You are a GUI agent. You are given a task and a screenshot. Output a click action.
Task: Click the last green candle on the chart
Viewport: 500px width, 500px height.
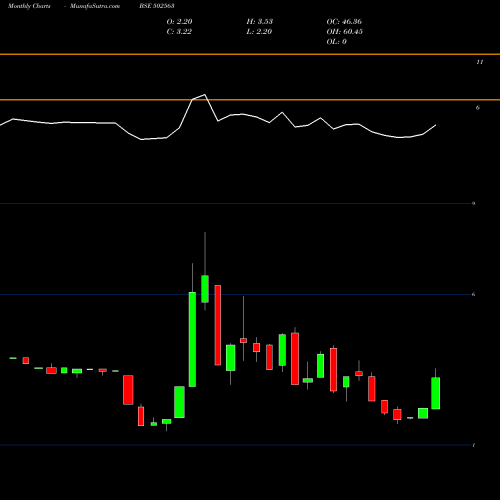(x=436, y=393)
